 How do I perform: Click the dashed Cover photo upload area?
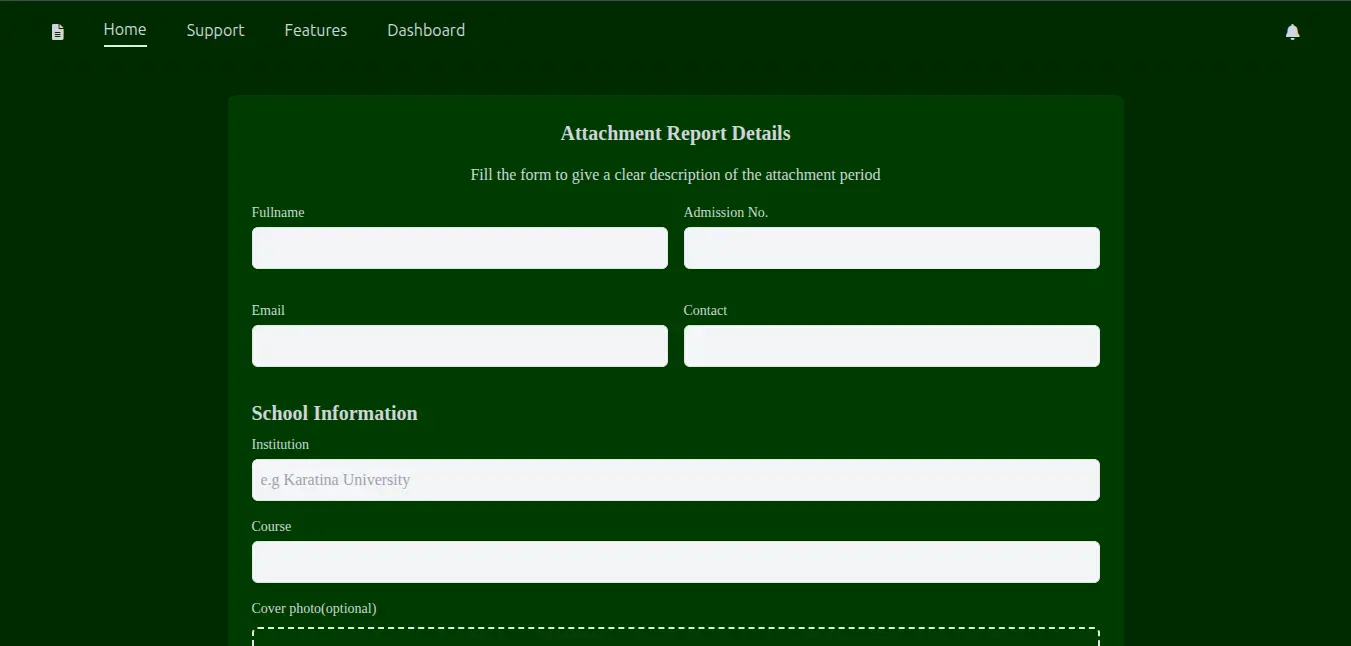[x=675, y=636]
